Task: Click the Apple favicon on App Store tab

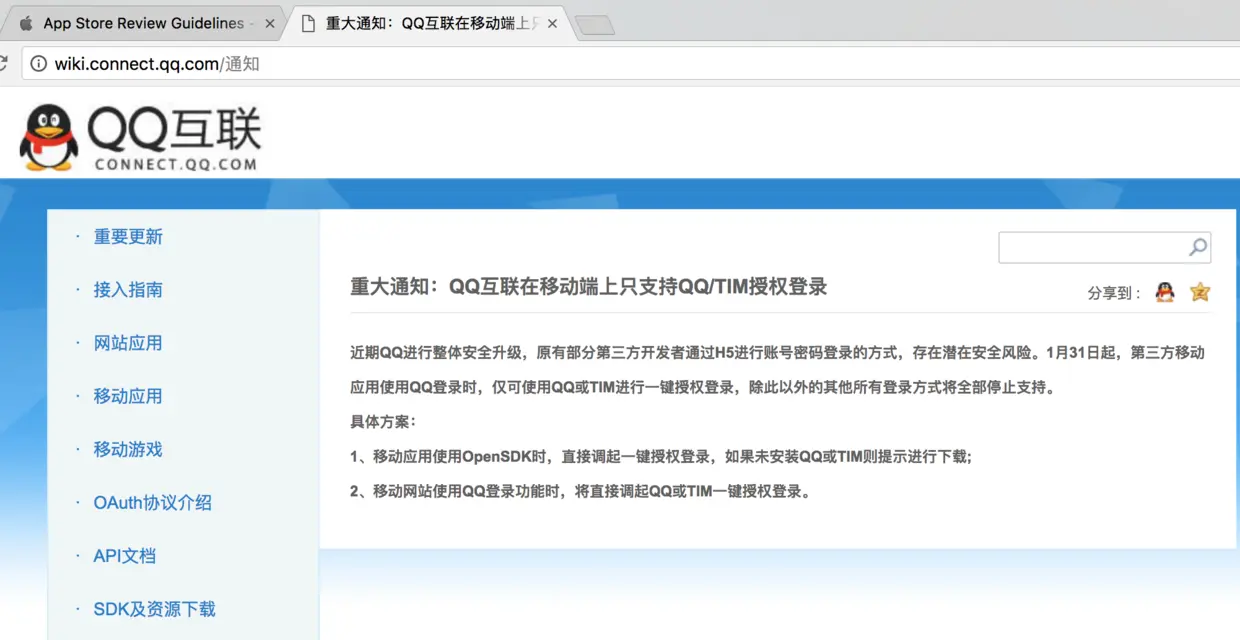Action: click(x=25, y=22)
